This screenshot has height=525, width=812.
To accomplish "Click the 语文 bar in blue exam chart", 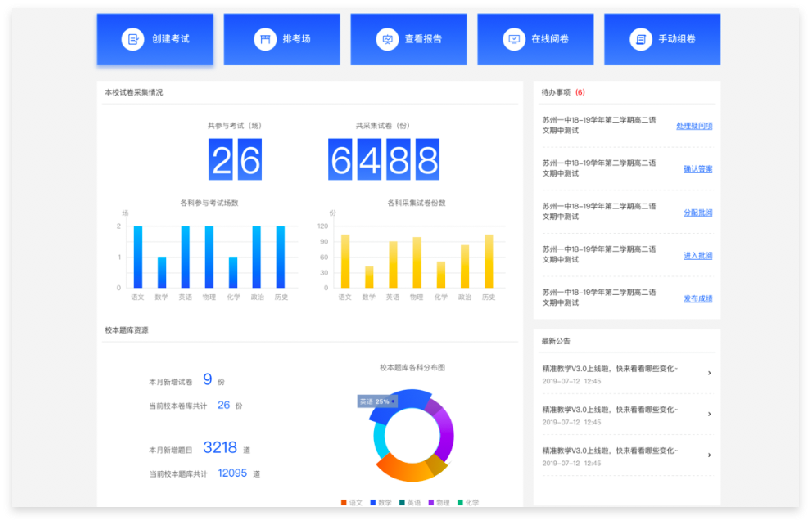I will point(138,257).
